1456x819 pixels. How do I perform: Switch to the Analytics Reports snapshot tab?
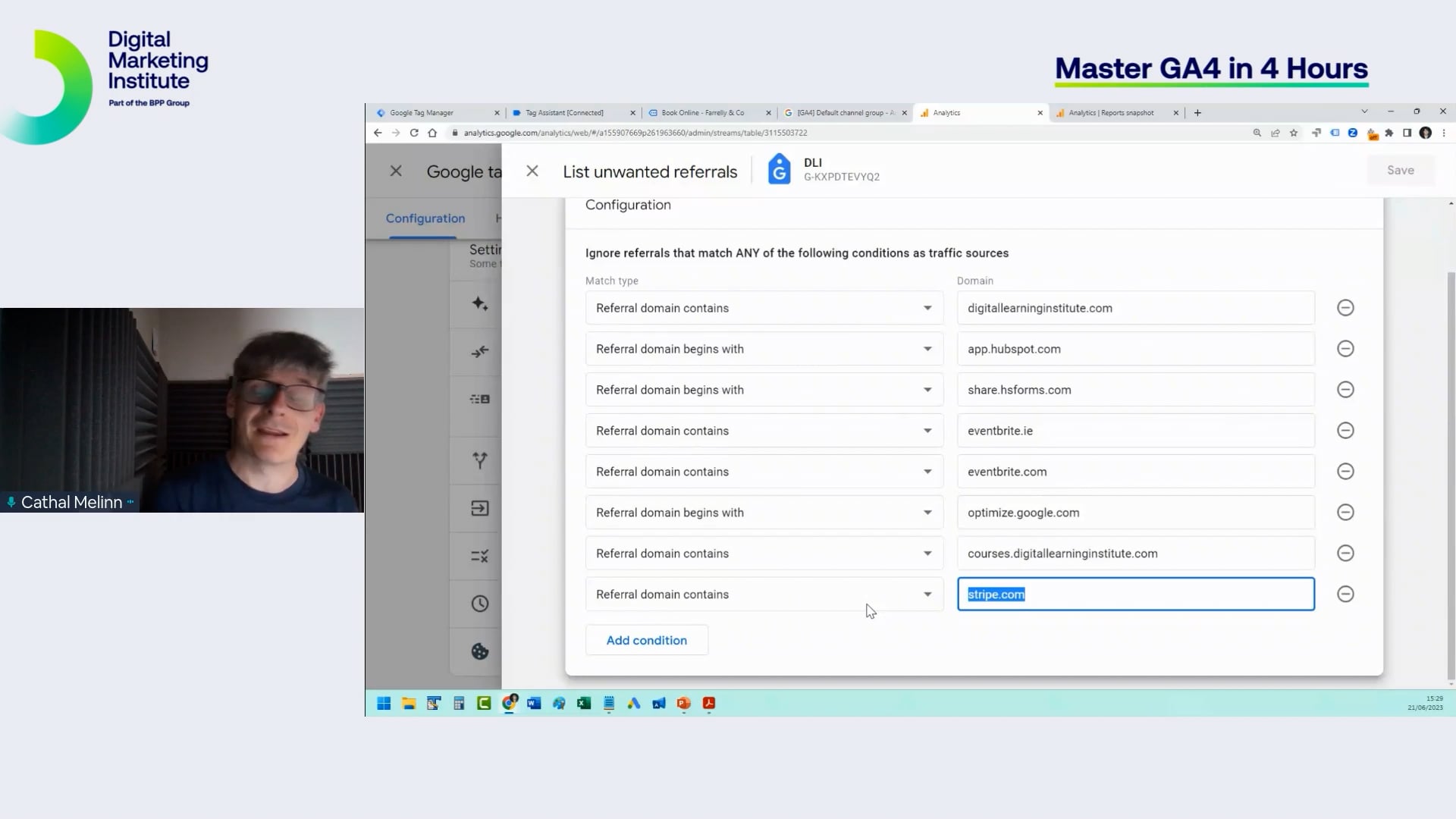[x=1115, y=113]
